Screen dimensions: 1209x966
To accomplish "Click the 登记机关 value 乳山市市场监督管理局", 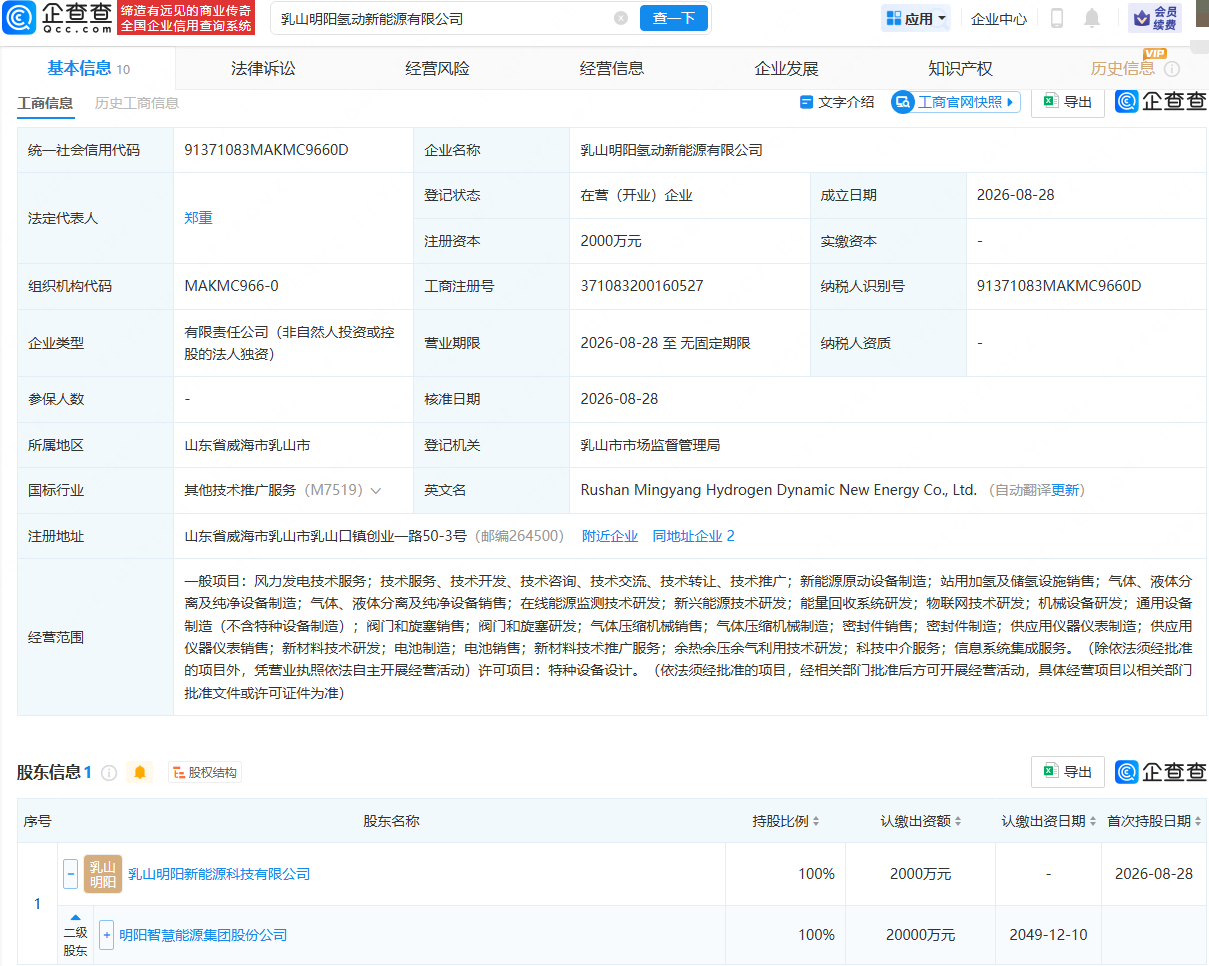I will point(650,445).
